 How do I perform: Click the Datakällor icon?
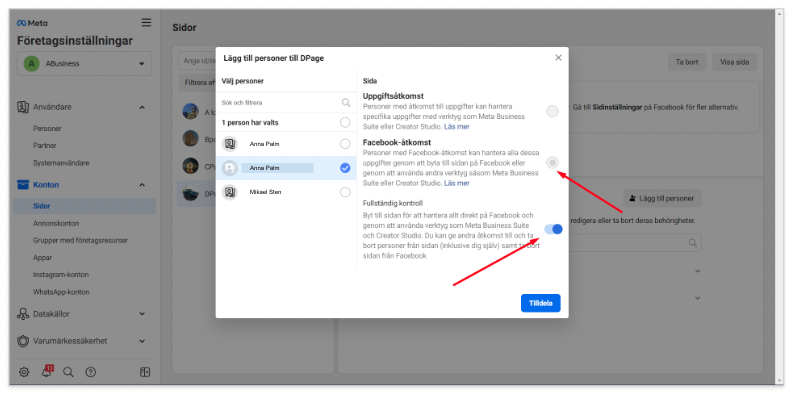(x=23, y=314)
